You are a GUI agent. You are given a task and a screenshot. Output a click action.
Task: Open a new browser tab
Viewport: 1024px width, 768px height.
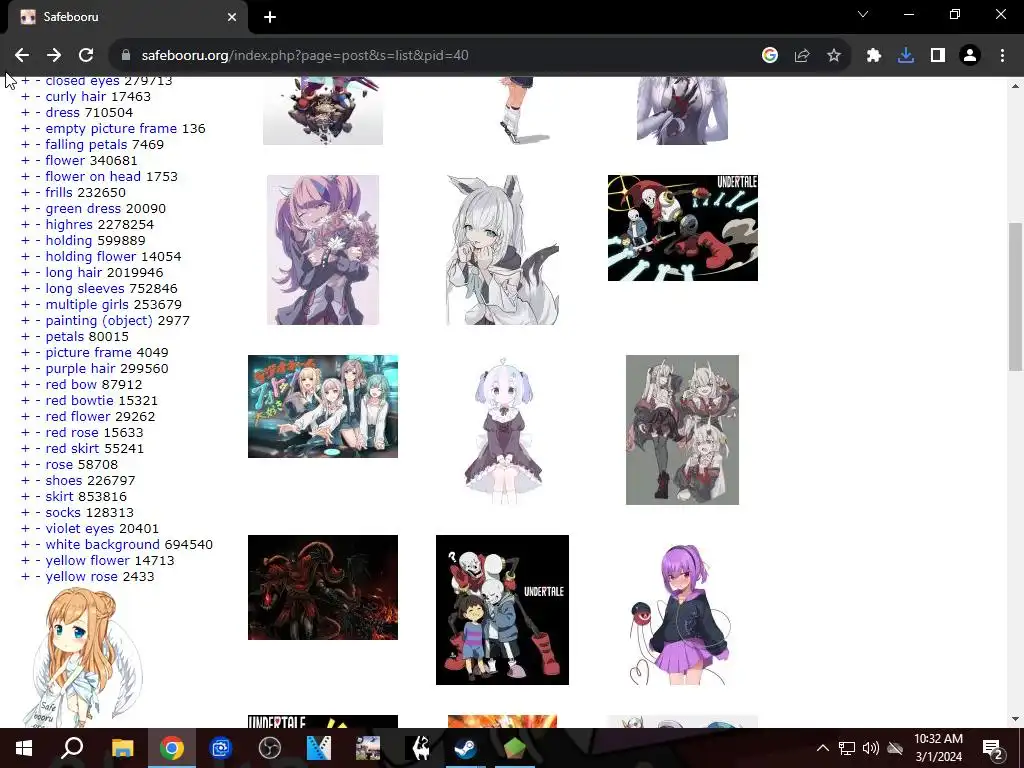pyautogui.click(x=270, y=17)
